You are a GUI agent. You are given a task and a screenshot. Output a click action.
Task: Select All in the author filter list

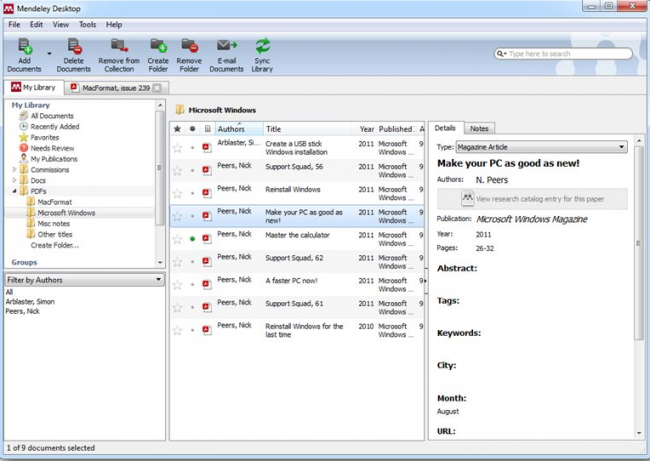[9, 292]
